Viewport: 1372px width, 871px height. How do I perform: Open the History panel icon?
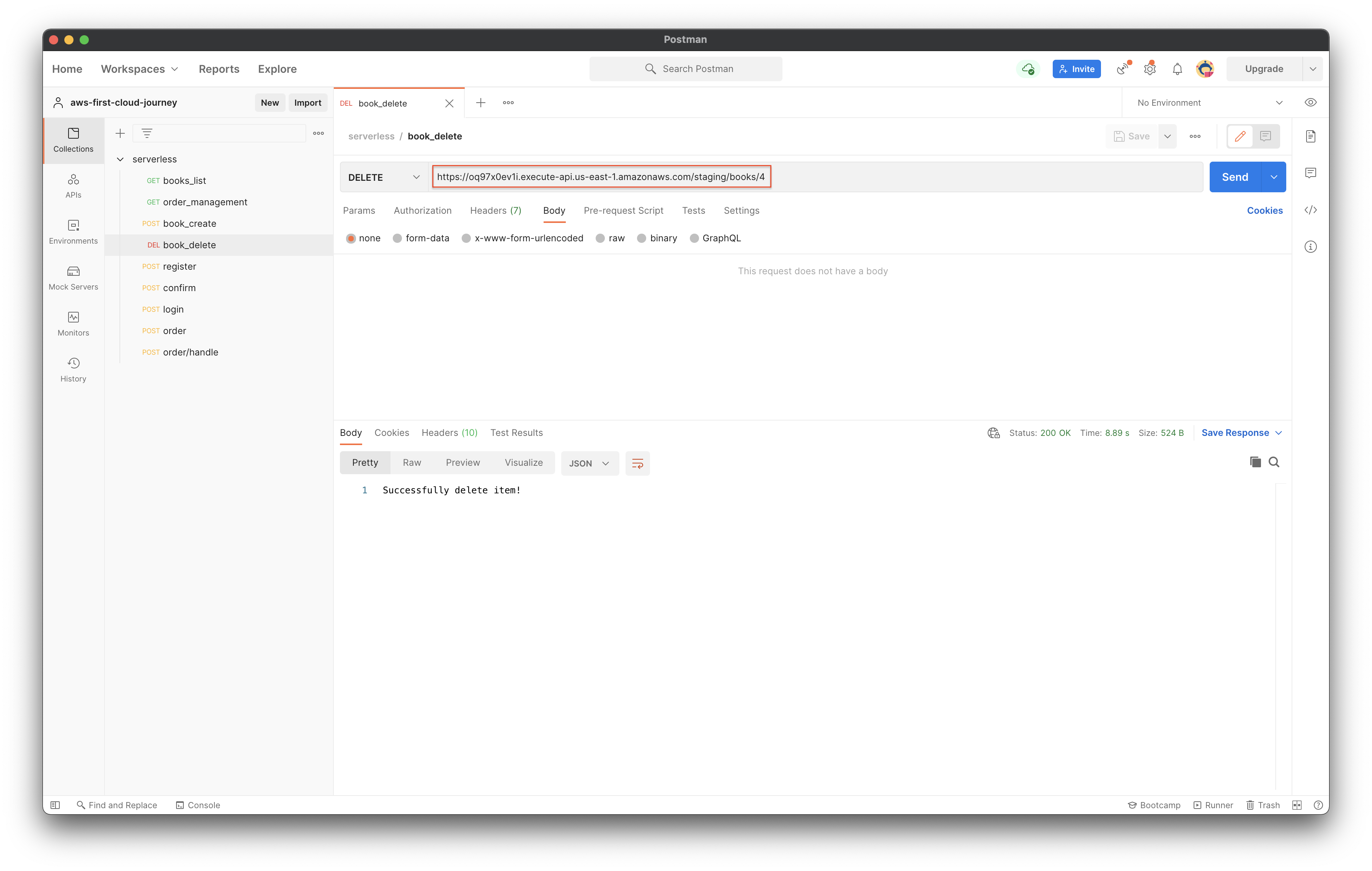73,362
